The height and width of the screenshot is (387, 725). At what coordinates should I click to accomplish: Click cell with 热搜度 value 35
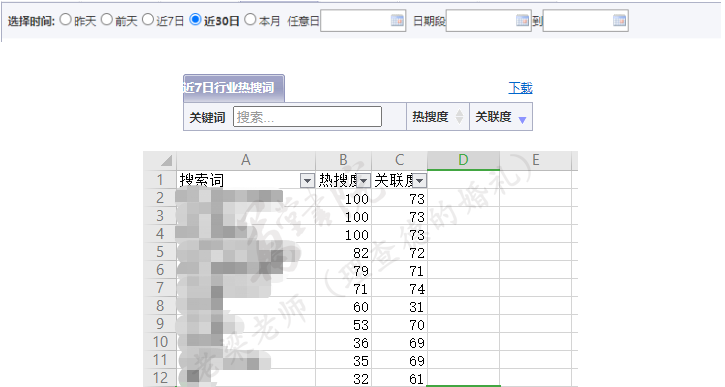344,361
